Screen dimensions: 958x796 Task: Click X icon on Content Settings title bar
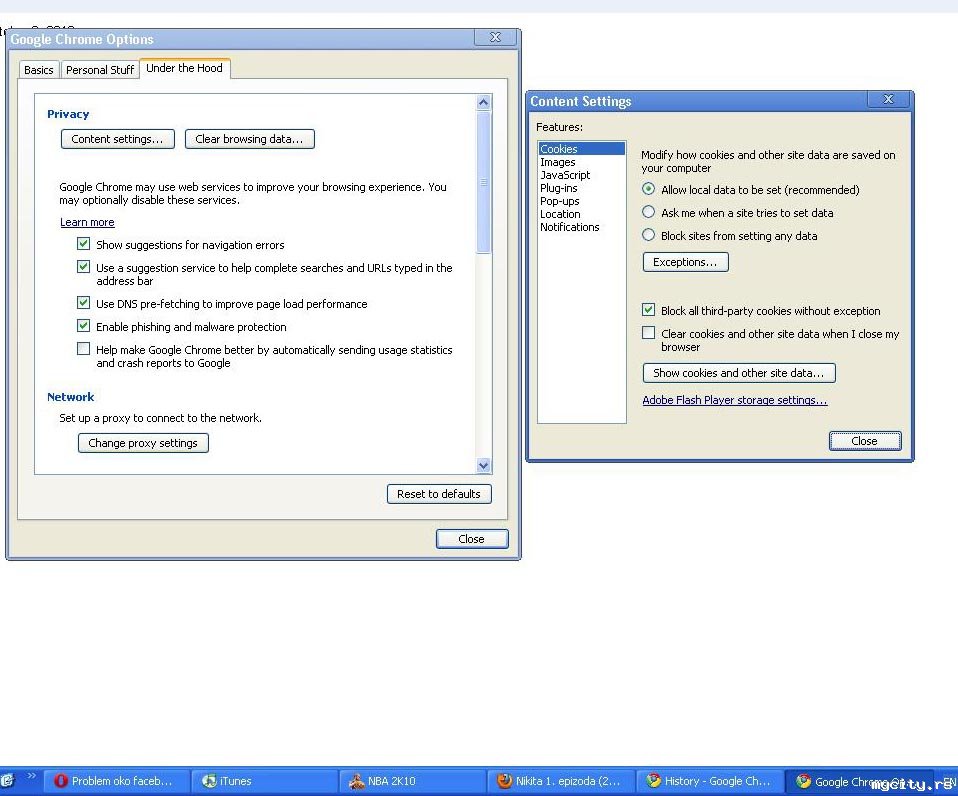point(889,99)
